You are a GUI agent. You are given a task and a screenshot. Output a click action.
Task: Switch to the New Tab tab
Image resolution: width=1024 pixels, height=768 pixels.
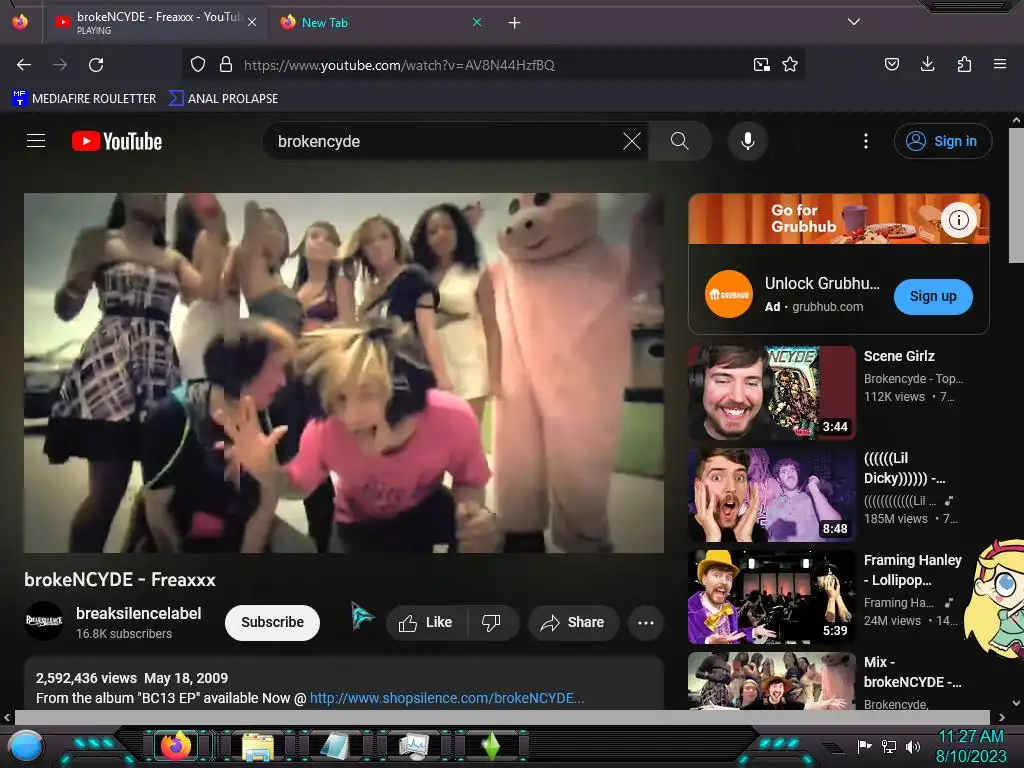click(x=382, y=23)
